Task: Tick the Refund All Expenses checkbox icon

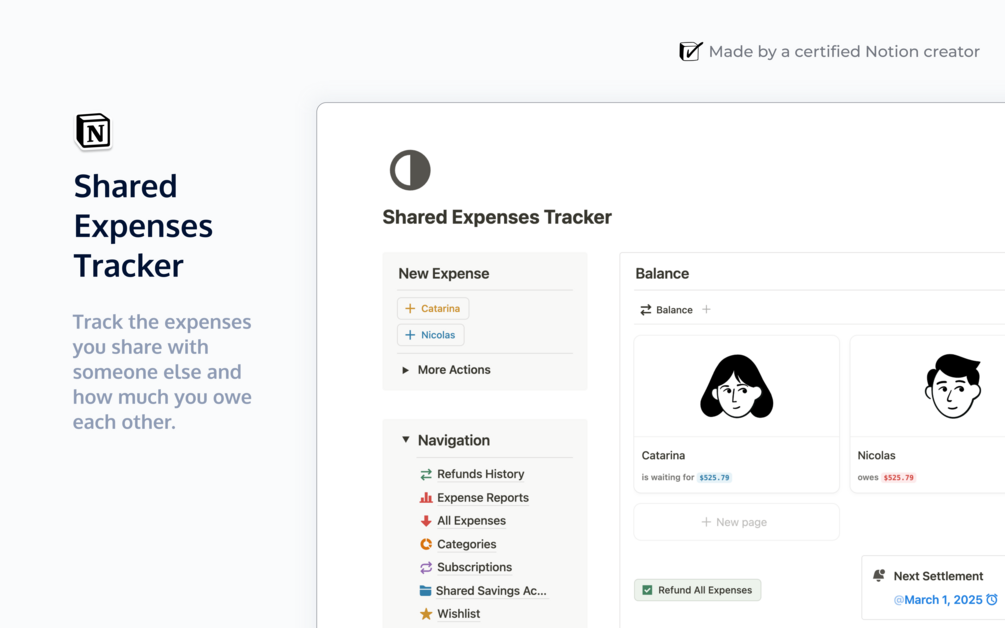Action: click(x=647, y=590)
